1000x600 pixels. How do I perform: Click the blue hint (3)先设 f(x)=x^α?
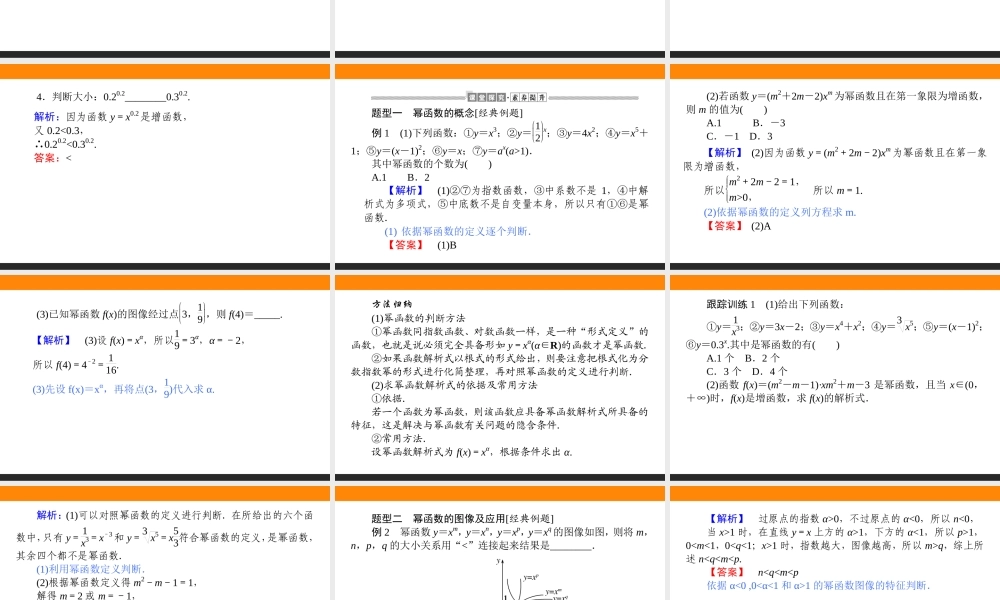pos(124,389)
